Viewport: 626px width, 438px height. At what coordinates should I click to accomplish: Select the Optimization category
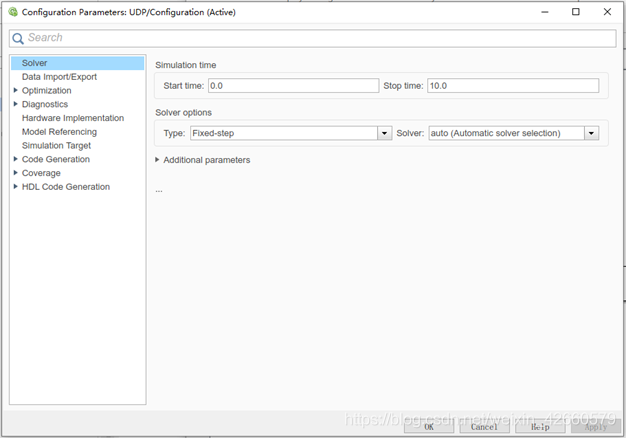tap(46, 91)
